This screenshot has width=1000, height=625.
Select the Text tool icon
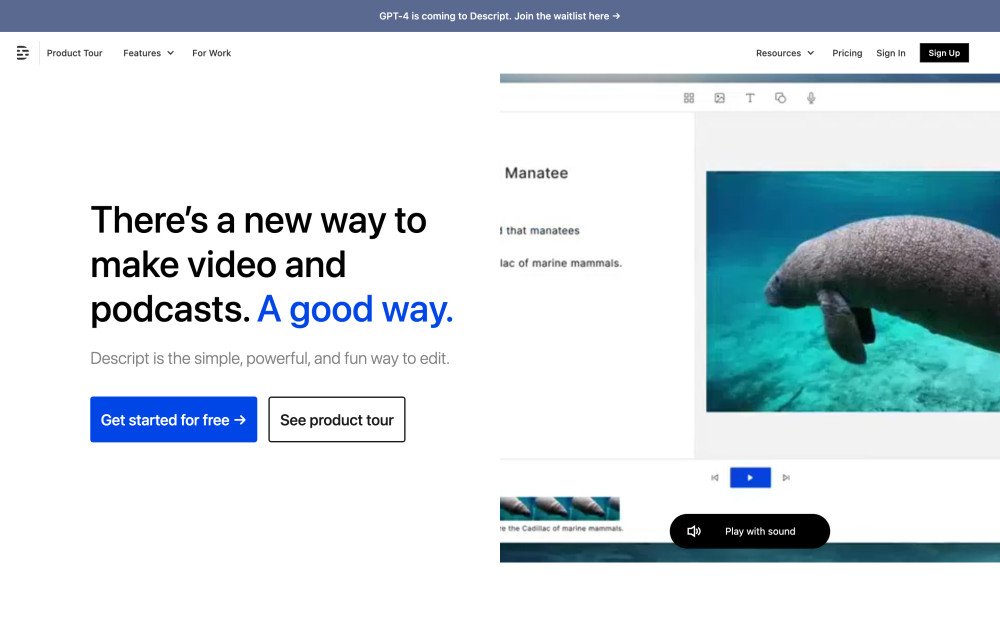[750, 98]
